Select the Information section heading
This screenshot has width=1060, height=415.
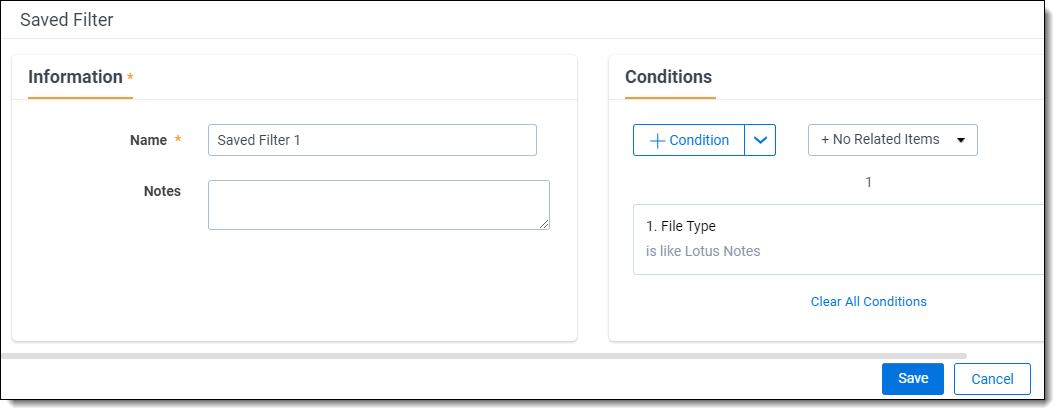(x=75, y=77)
